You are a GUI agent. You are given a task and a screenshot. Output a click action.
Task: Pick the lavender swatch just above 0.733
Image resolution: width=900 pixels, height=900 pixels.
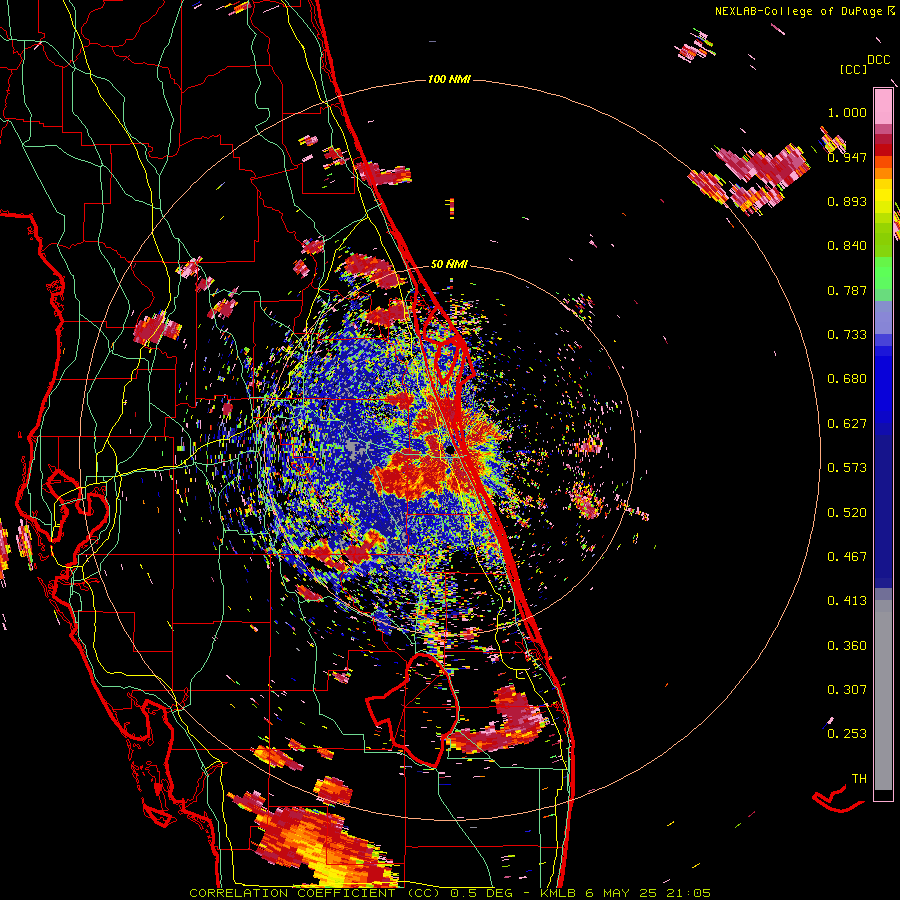pos(883,317)
